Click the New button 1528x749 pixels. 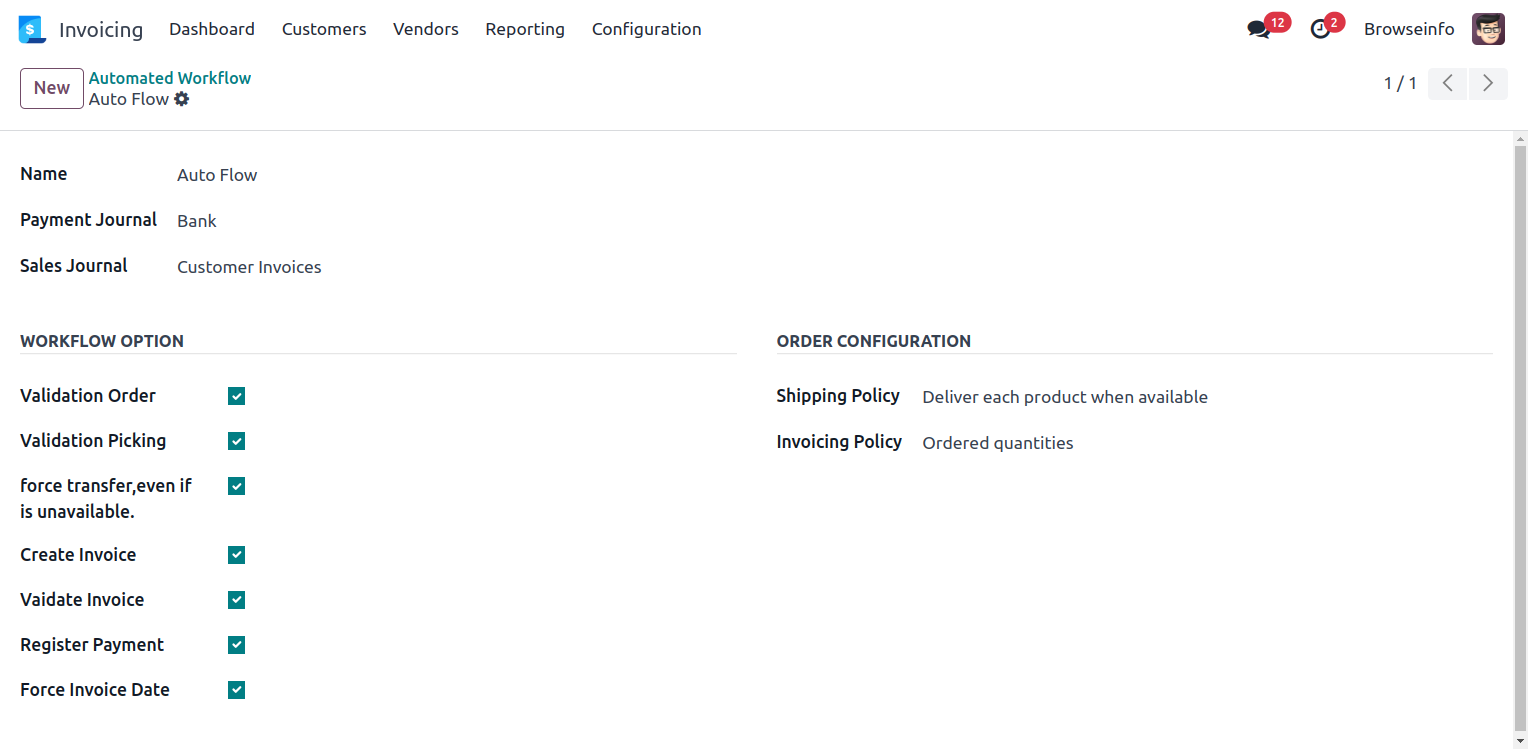pos(52,88)
